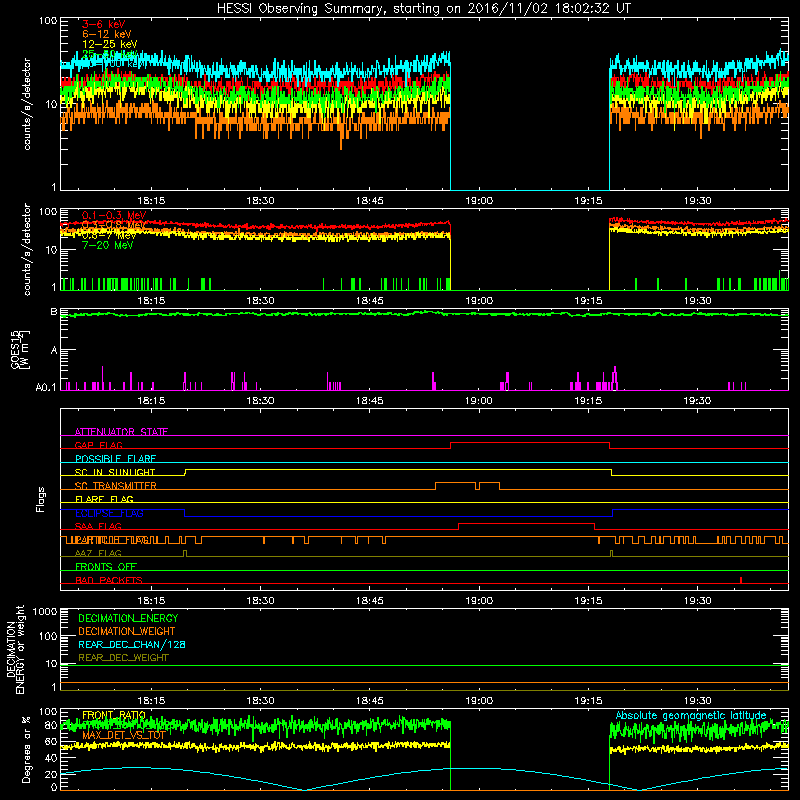
Task: Click the DECIMATION_ENERGY legend label
Action: pos(128,618)
